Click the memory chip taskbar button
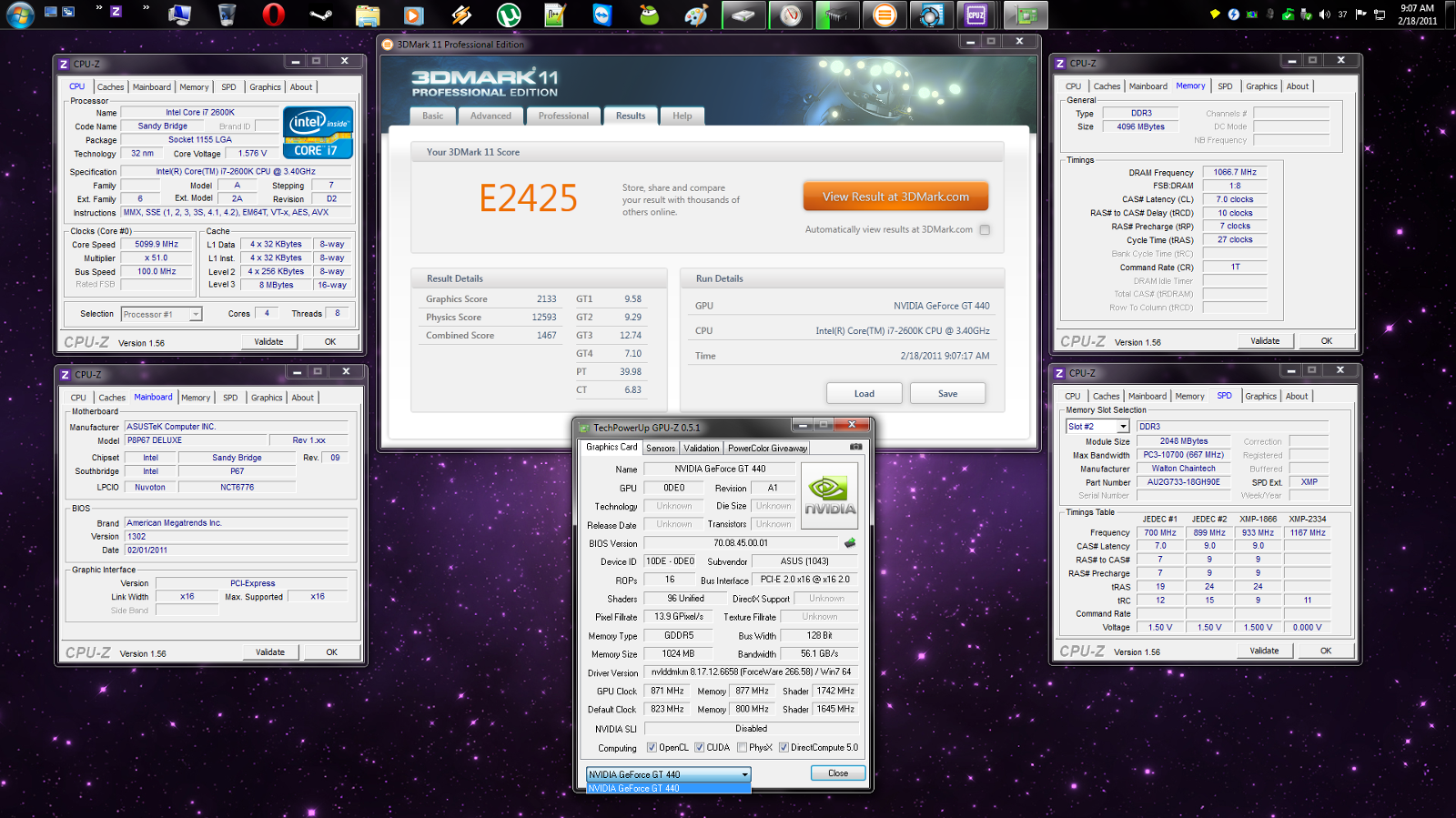The image size is (1456, 818). [837, 15]
